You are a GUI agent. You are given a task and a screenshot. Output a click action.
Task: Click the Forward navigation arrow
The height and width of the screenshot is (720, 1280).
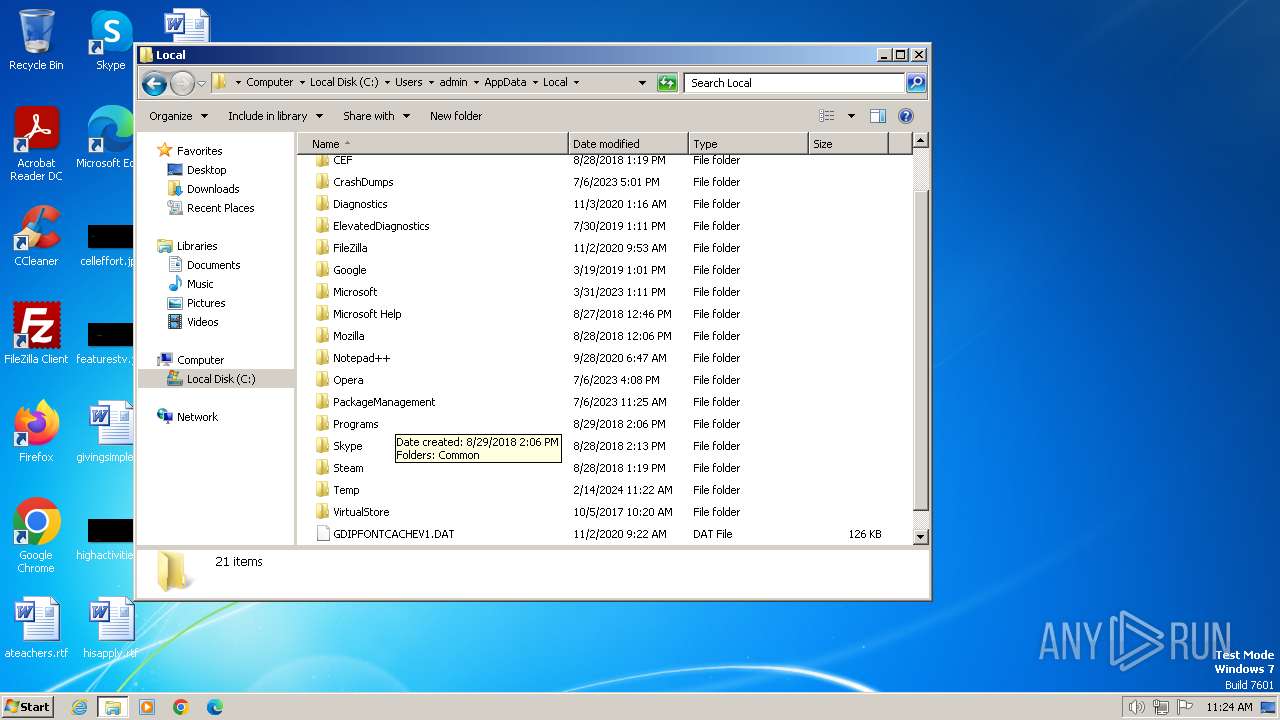point(182,83)
